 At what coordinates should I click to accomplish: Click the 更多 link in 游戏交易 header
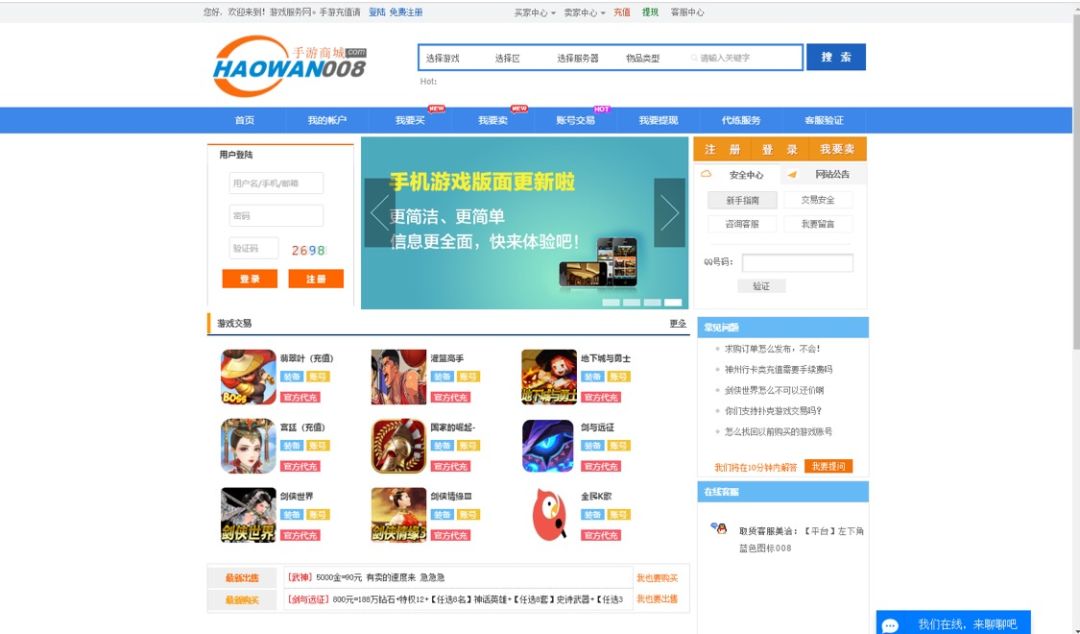[x=678, y=323]
